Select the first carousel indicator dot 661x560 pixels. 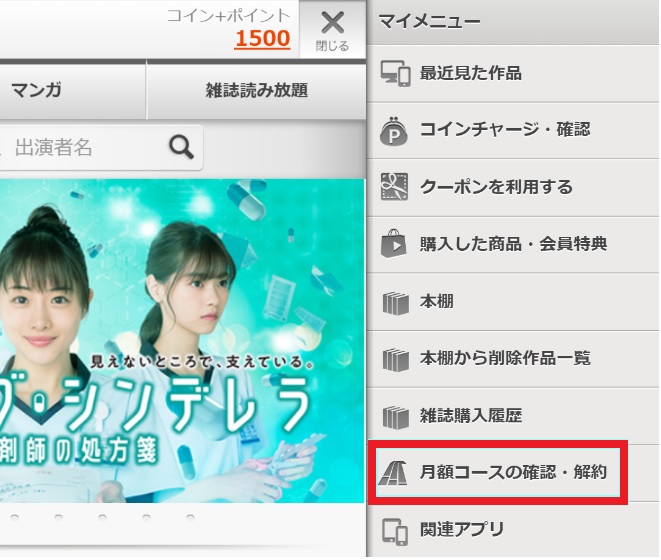(15, 517)
